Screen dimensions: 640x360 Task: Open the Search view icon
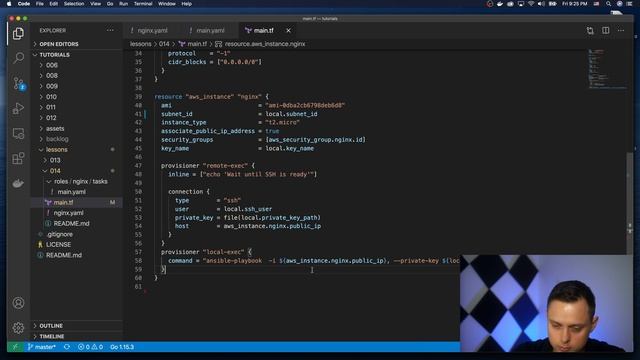18,58
